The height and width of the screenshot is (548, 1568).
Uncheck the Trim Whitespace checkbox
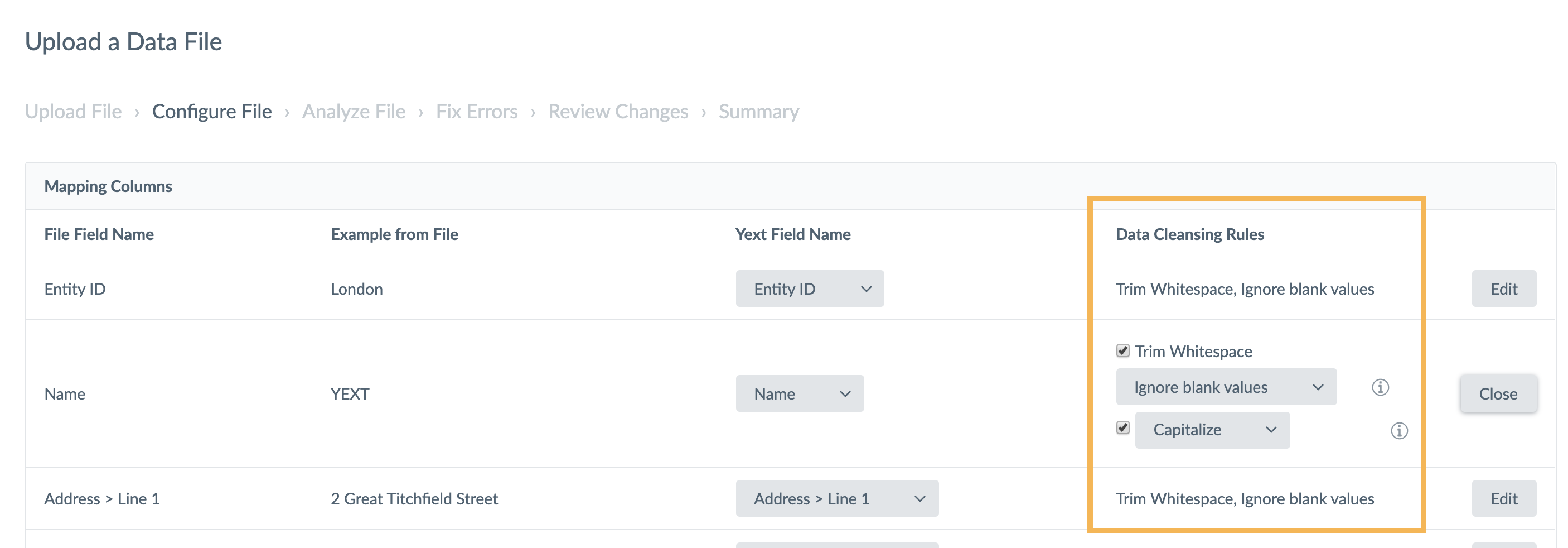[1122, 350]
